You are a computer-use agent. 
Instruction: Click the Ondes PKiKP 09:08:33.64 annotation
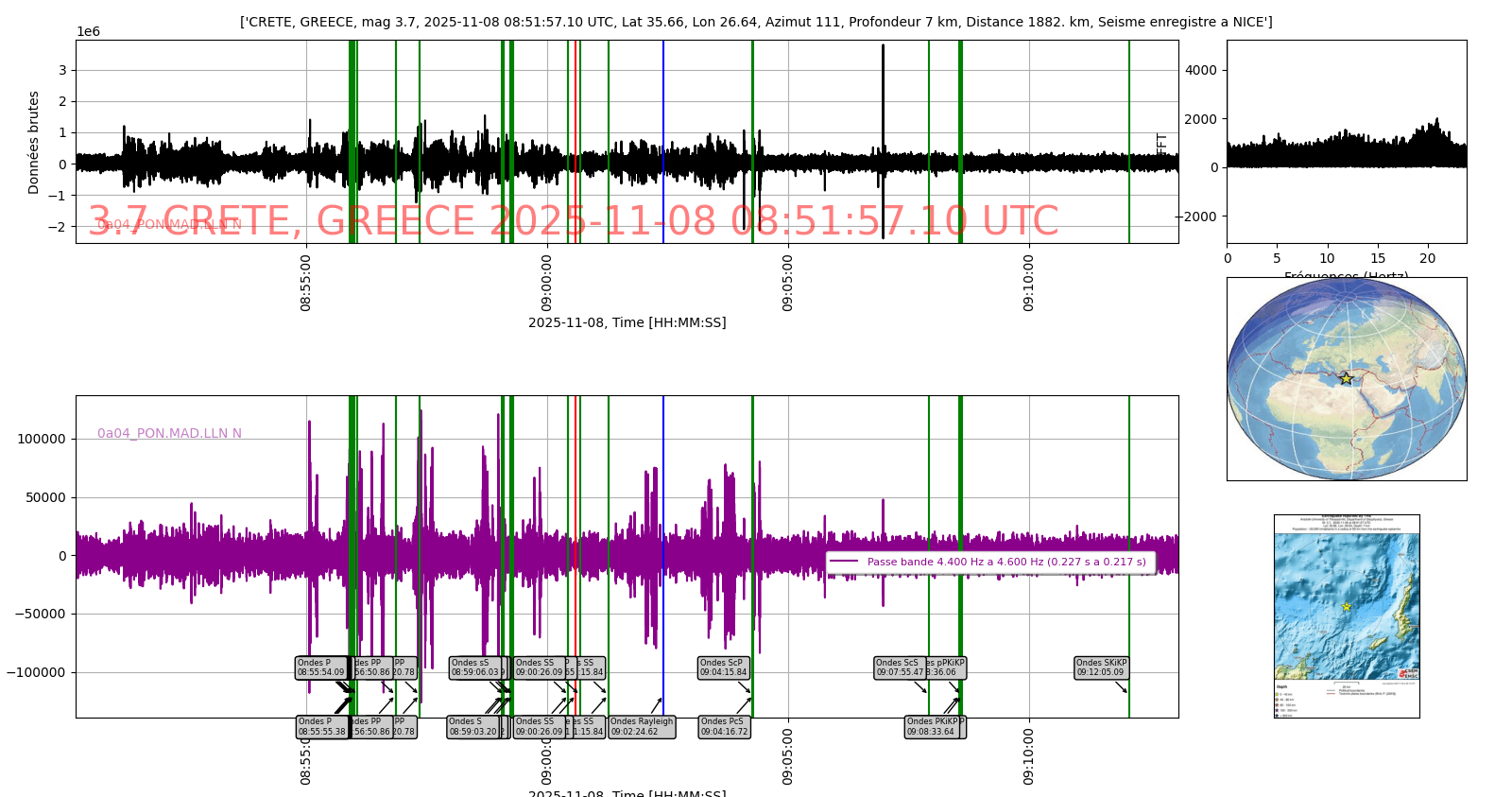pyautogui.click(x=933, y=727)
